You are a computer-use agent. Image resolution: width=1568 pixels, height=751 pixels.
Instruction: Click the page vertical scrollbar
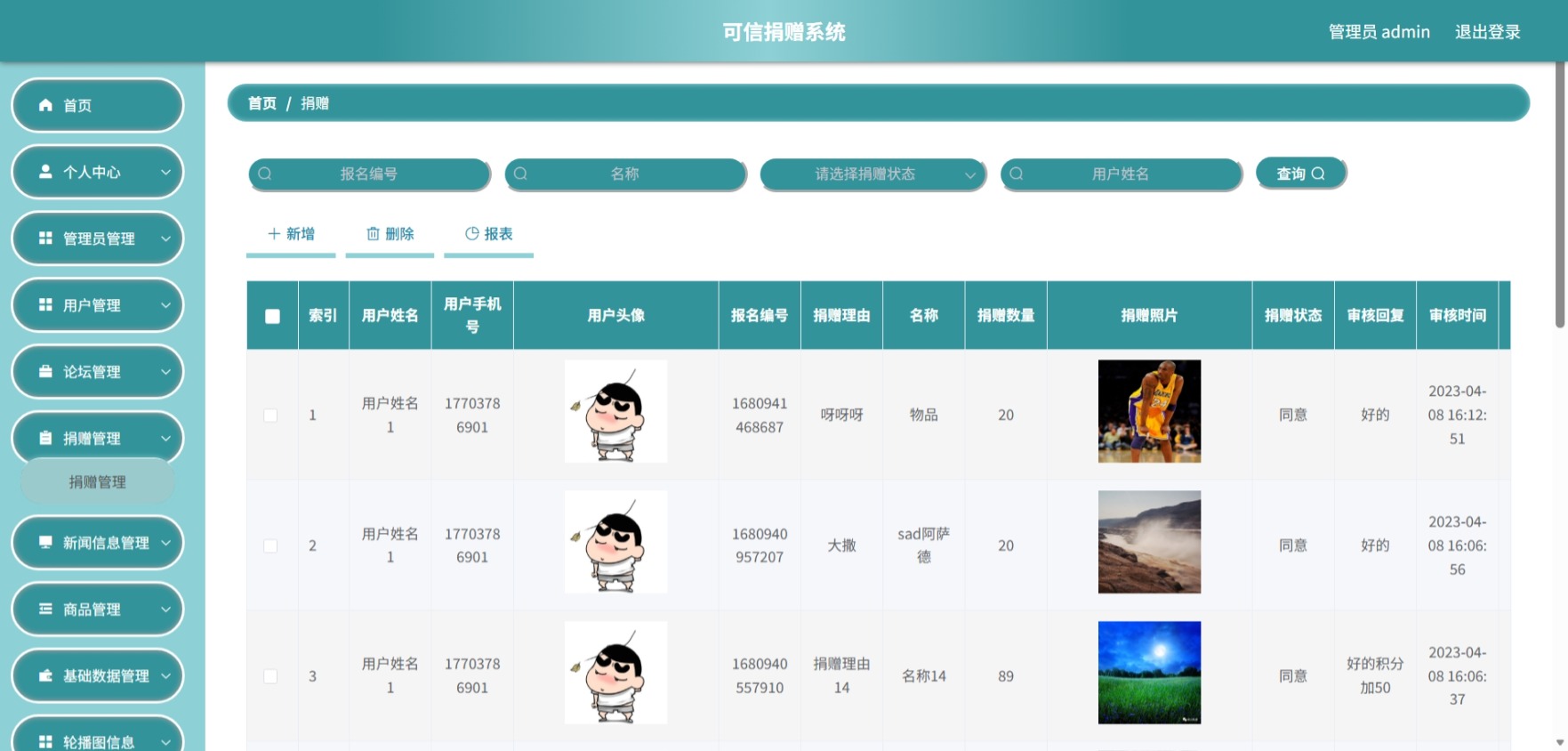click(x=1559, y=196)
